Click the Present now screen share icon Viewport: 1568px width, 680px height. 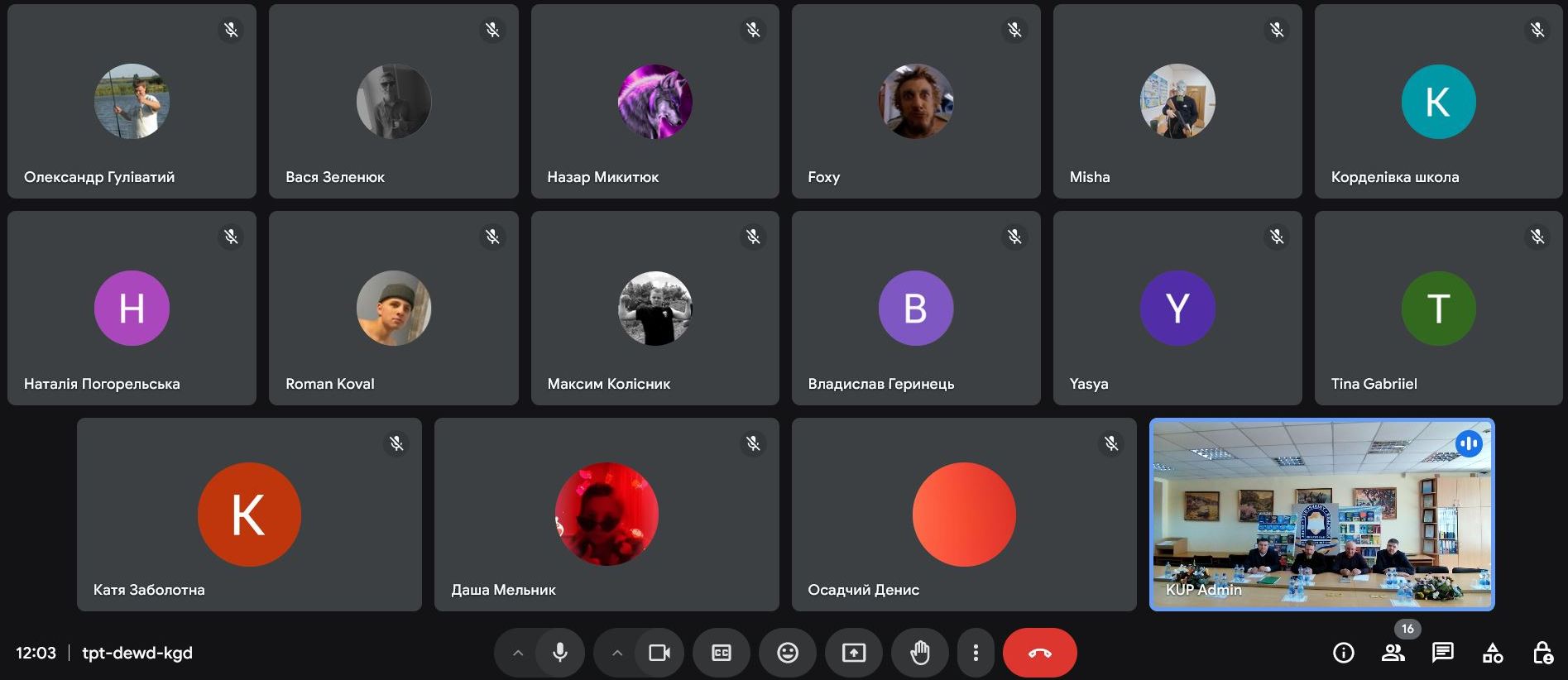pos(853,653)
